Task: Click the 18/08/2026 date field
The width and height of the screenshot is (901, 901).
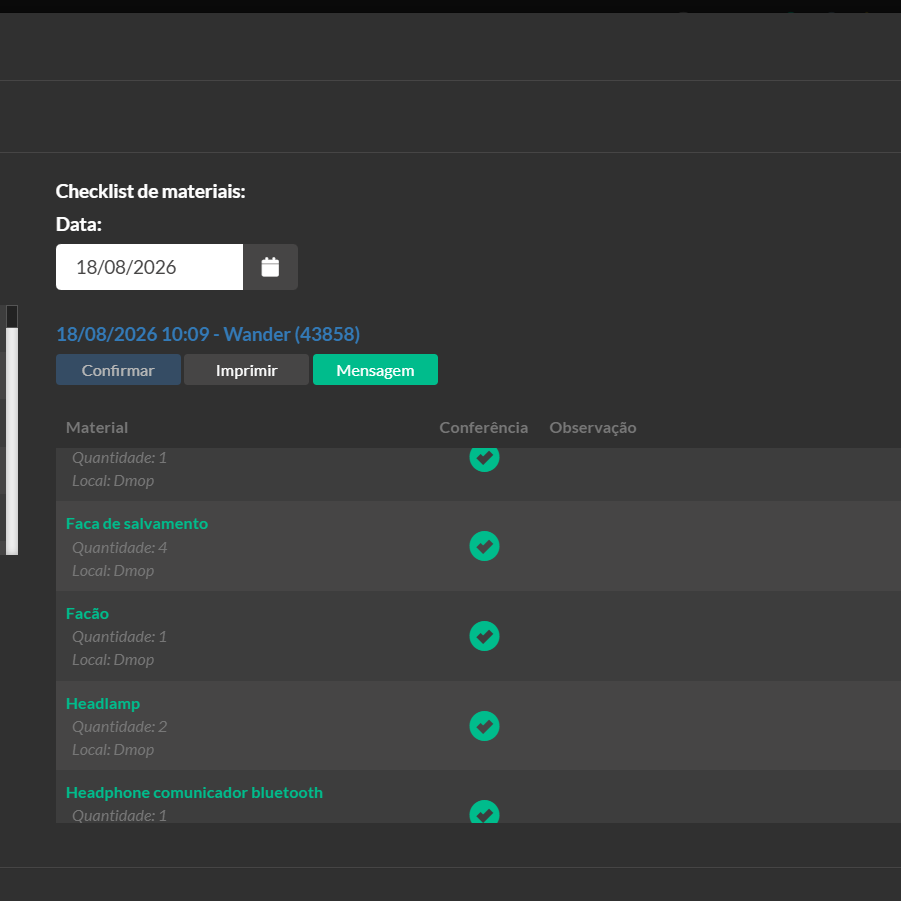Action: [x=149, y=267]
